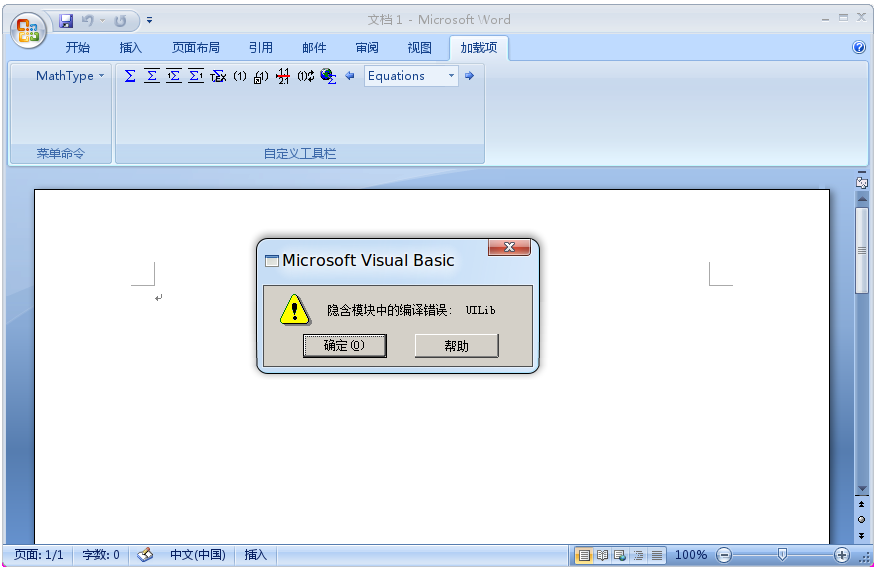Viewport: 876px width, 568px height.
Task: Save document with quick access floppy icon
Action: click(66, 21)
